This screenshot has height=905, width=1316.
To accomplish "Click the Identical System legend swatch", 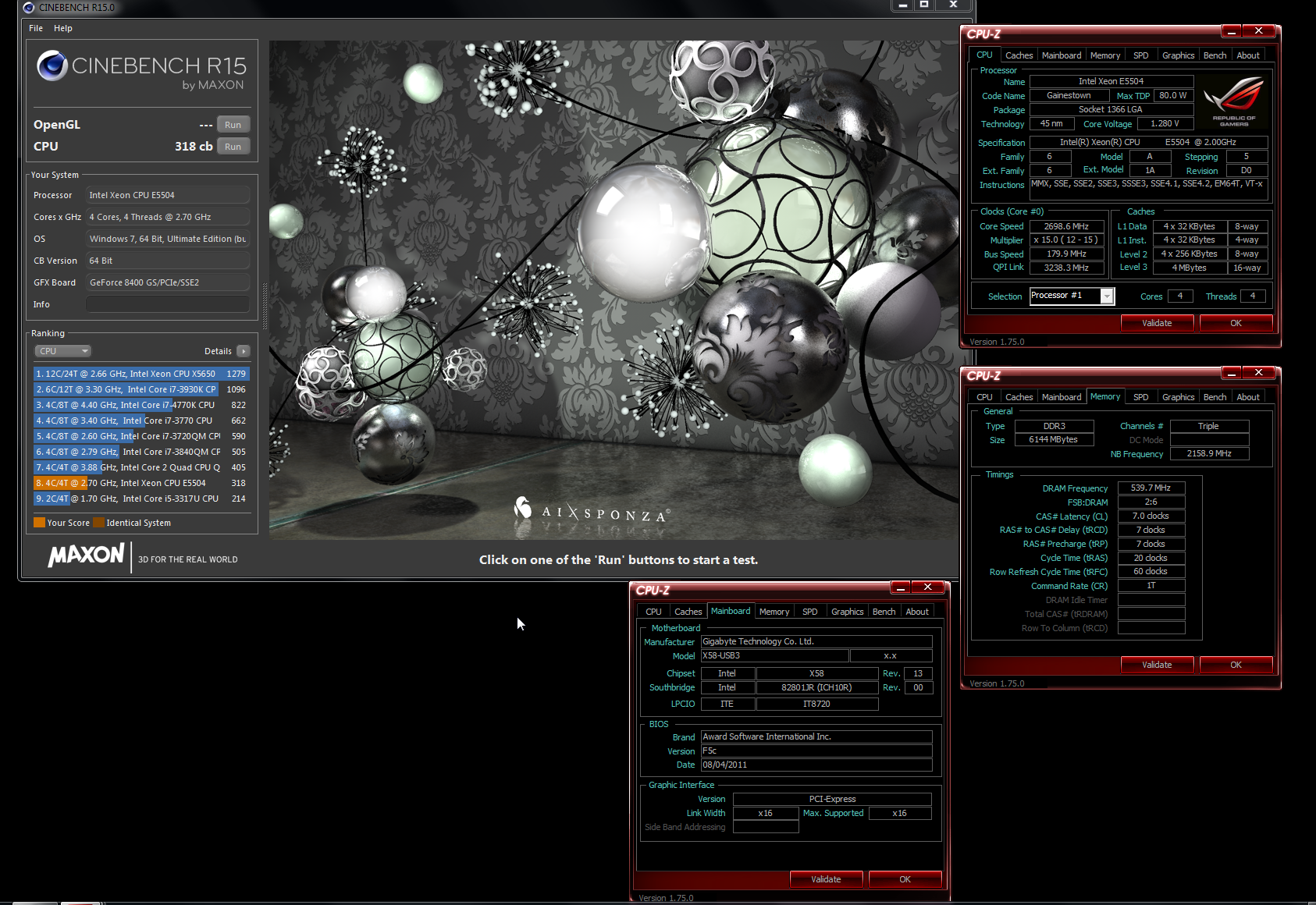I will pos(99,523).
